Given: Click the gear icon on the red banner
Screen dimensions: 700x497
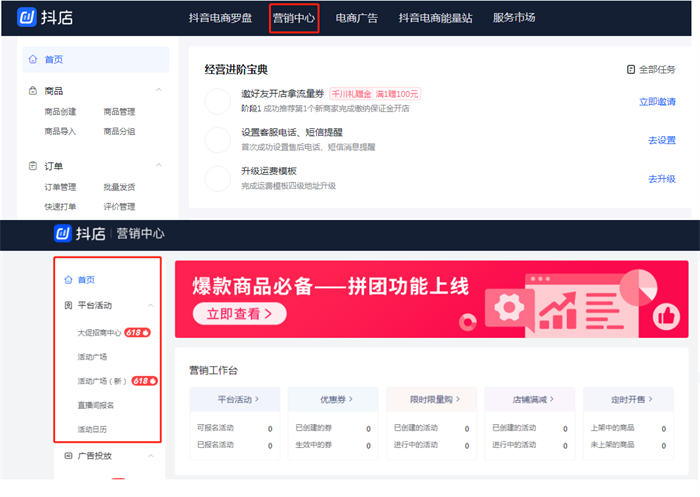Looking at the screenshot, I should pos(509,307).
